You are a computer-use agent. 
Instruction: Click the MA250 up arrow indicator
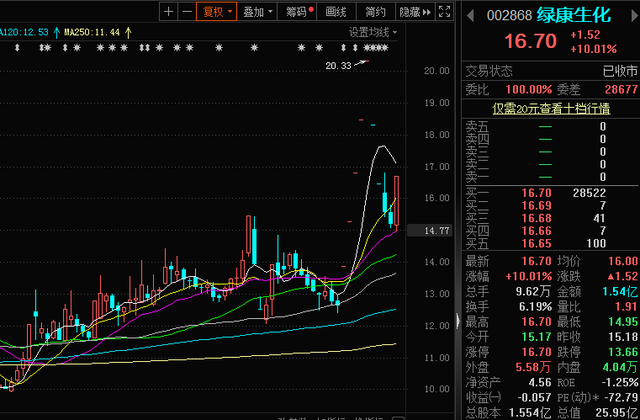pyautogui.click(x=127, y=32)
